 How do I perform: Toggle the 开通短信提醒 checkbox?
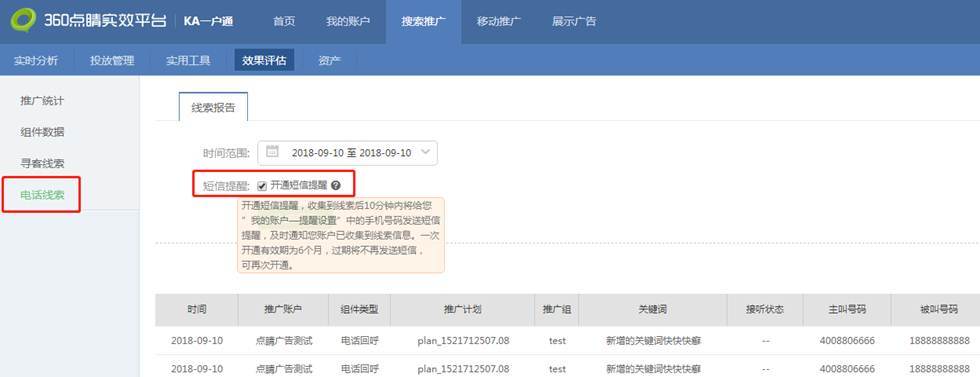(x=262, y=186)
